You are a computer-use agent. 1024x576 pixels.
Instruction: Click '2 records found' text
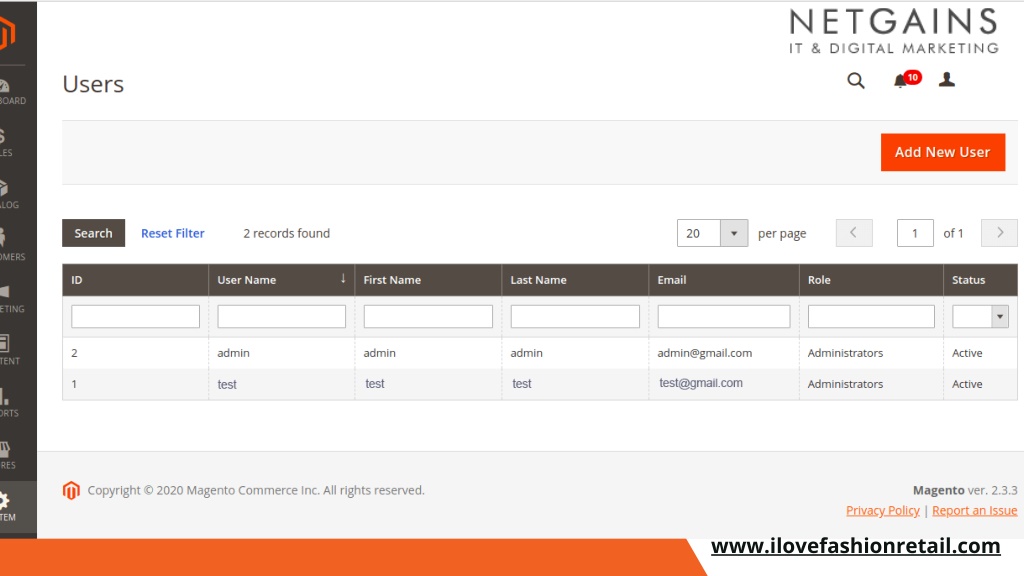[287, 233]
